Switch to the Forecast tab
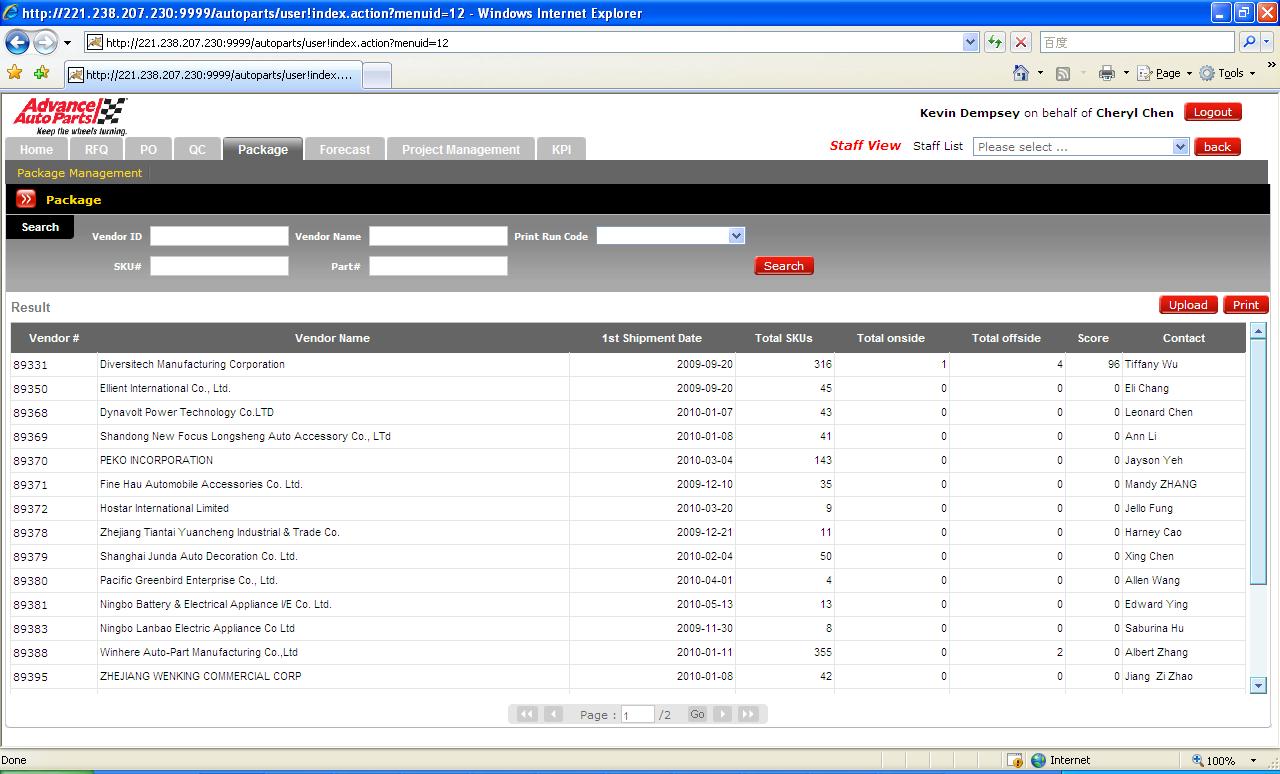Image resolution: width=1280 pixels, height=774 pixels. 344,149
